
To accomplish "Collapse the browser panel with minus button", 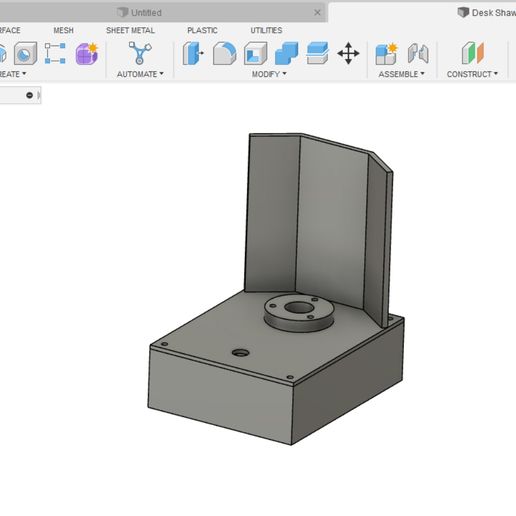I will pyautogui.click(x=29, y=95).
